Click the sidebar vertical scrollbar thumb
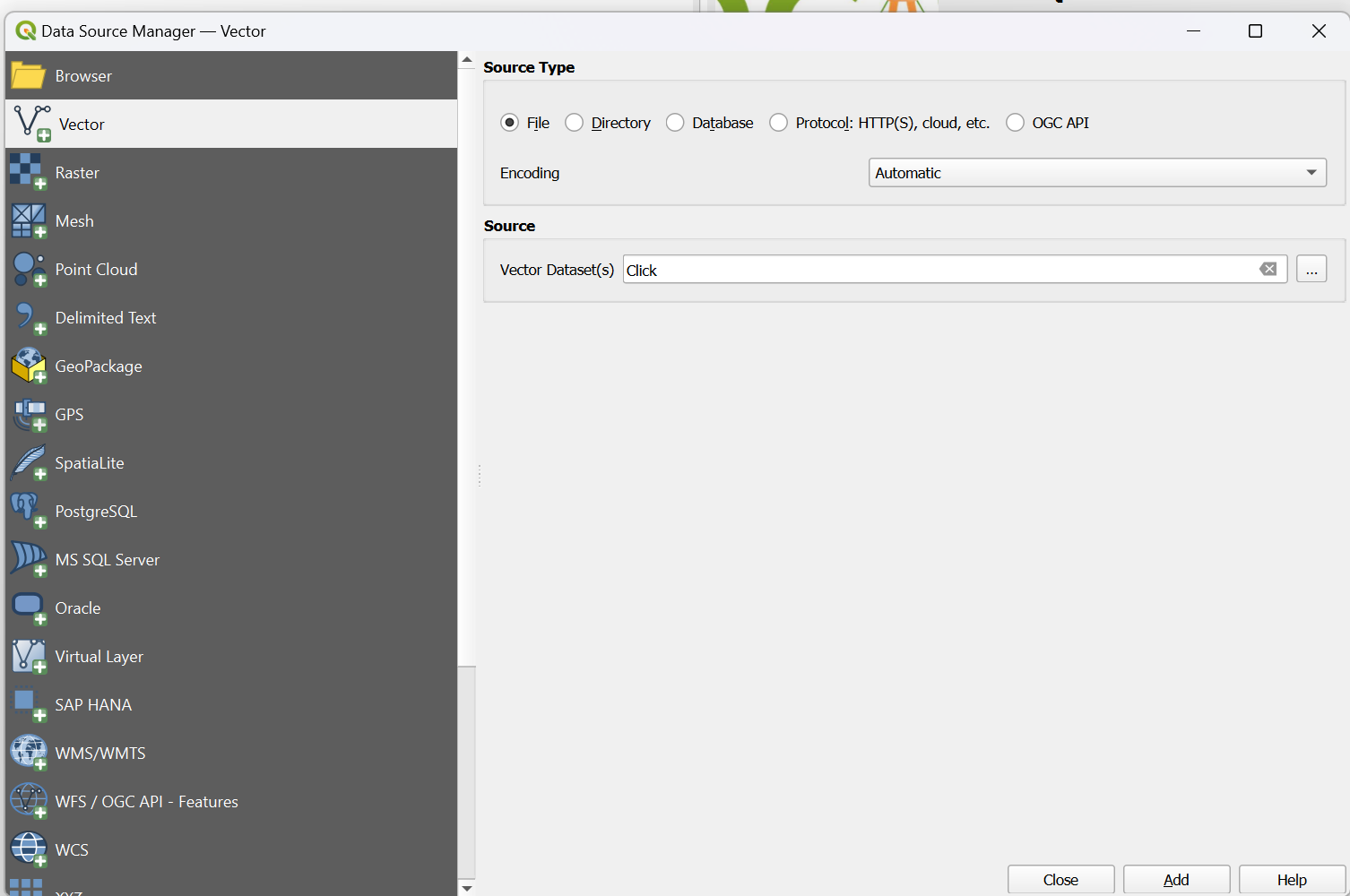The width and height of the screenshot is (1350, 896). (x=466, y=367)
